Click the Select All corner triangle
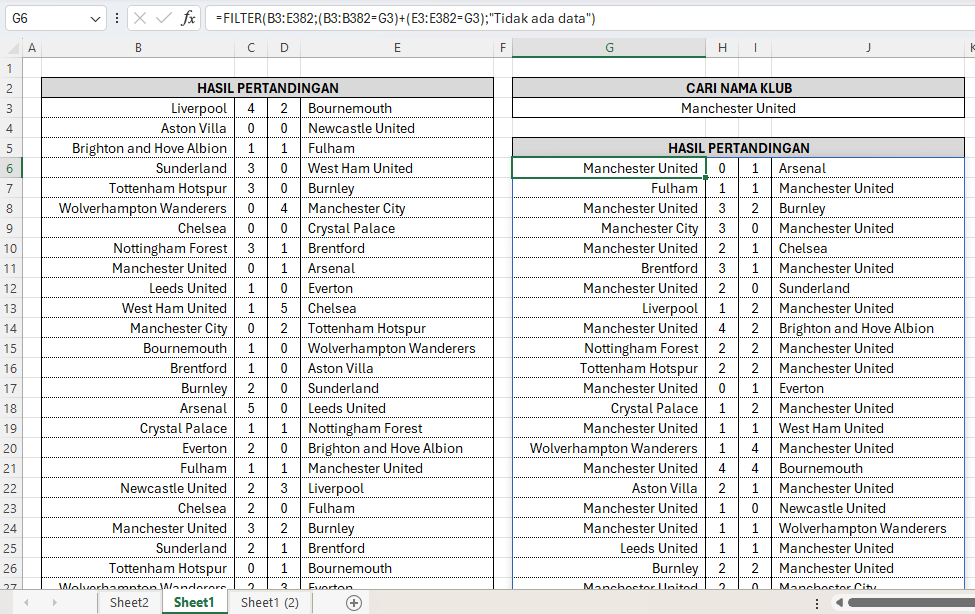Viewport: 975px width, 614px height. (x=11, y=48)
